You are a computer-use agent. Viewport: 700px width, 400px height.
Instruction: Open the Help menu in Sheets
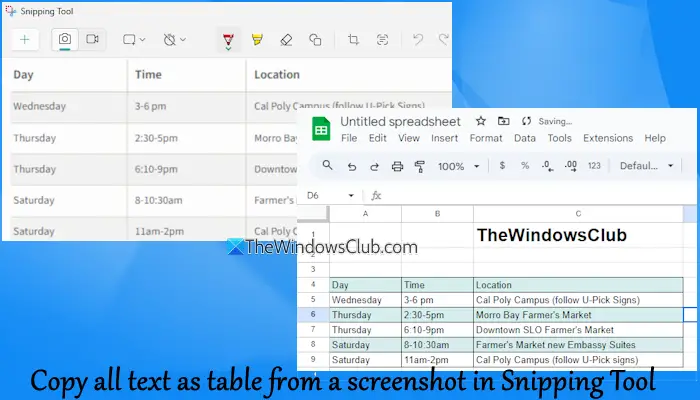(655, 138)
